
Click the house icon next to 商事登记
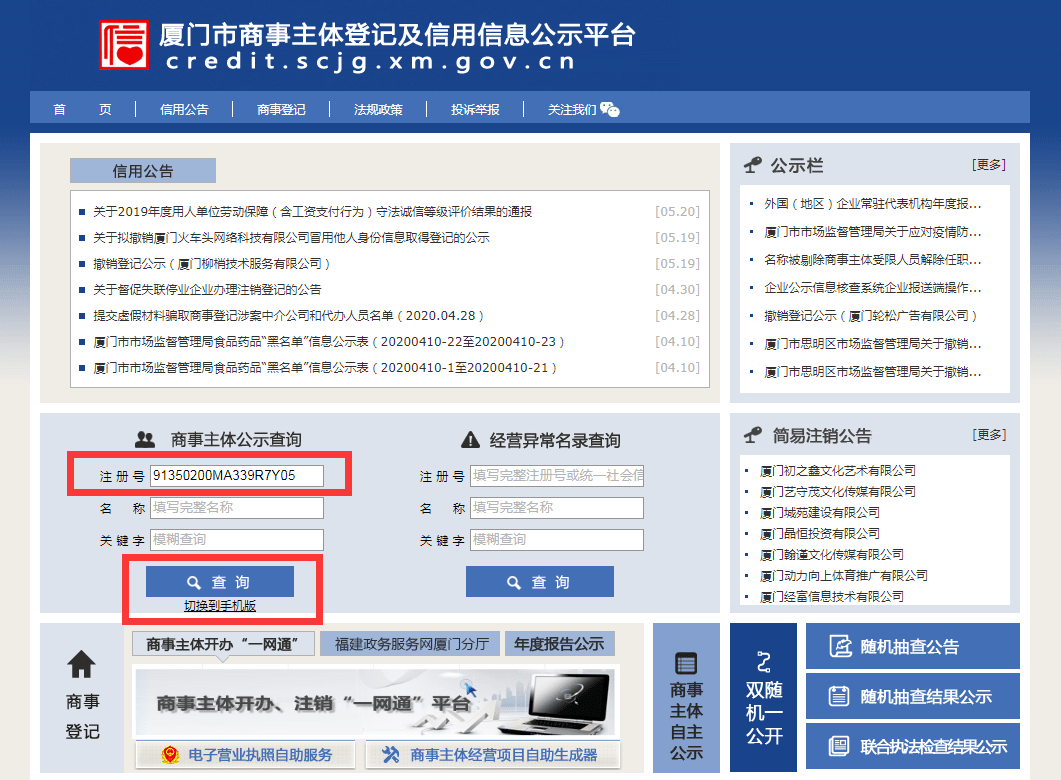[x=83, y=664]
